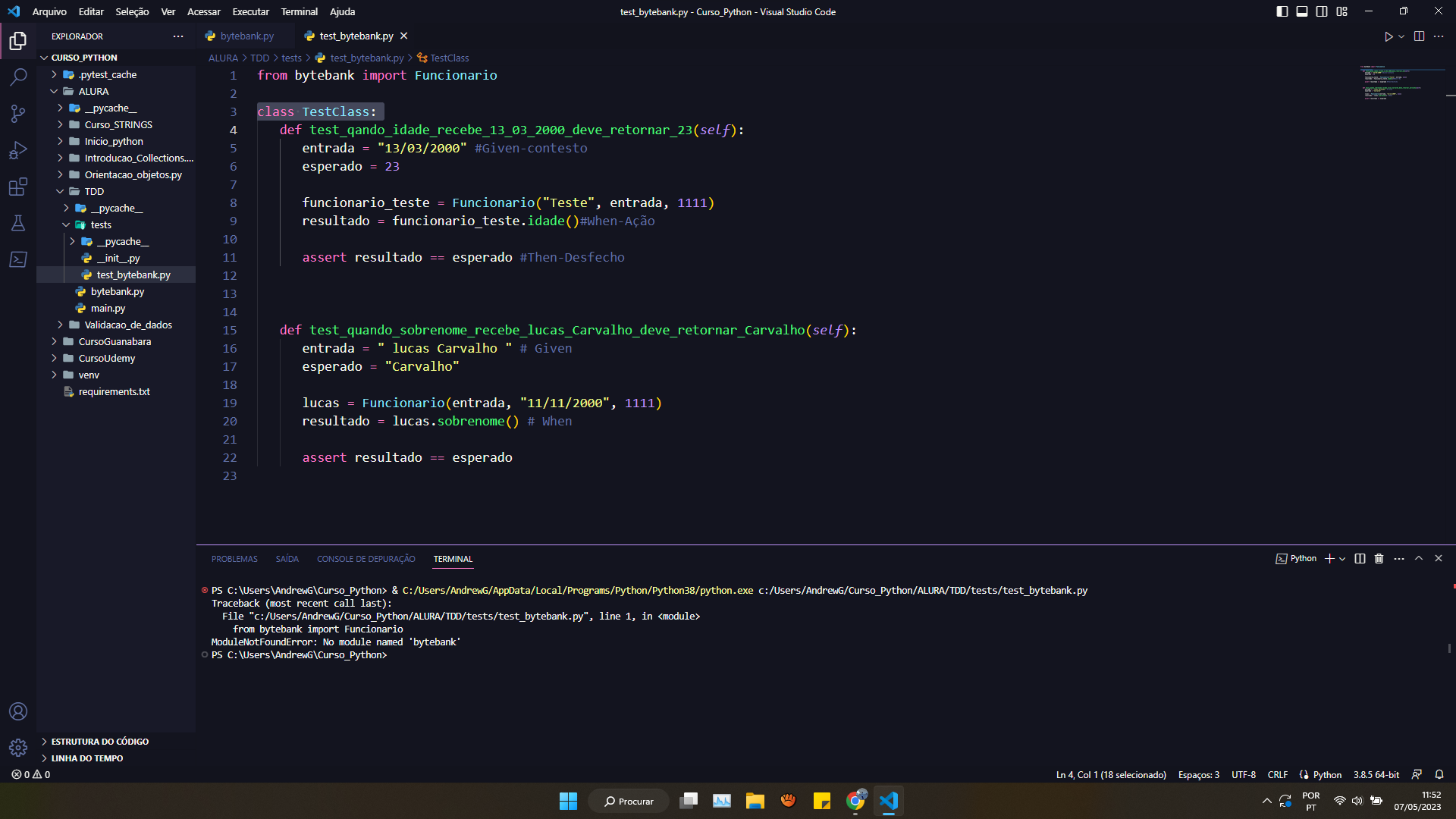Screen dimensions: 1456x819
Task: Open notifications bell in status bar
Action: pyautogui.click(x=1439, y=775)
